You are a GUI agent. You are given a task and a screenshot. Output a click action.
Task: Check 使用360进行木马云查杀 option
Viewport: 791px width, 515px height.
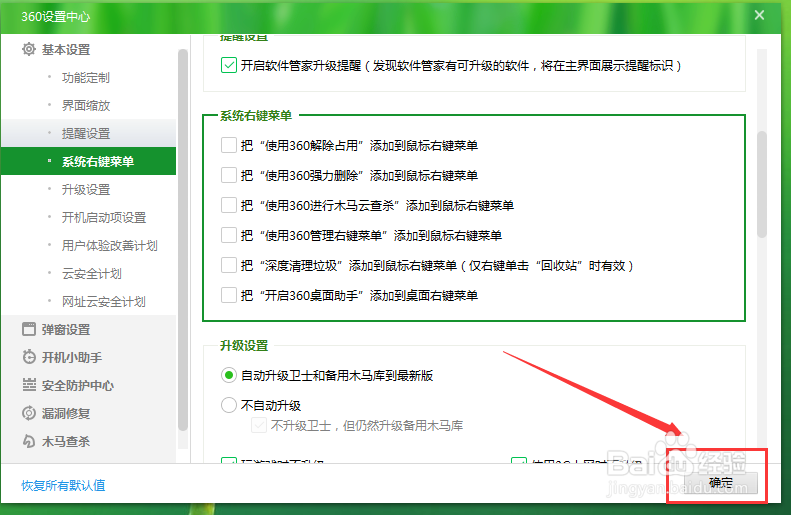[229, 205]
